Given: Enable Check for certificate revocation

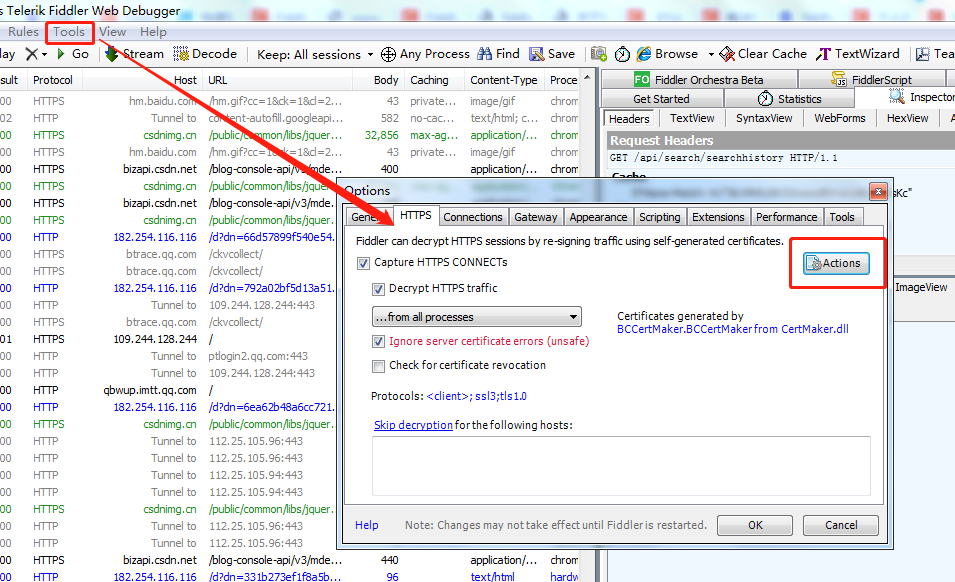Looking at the screenshot, I should point(378,366).
